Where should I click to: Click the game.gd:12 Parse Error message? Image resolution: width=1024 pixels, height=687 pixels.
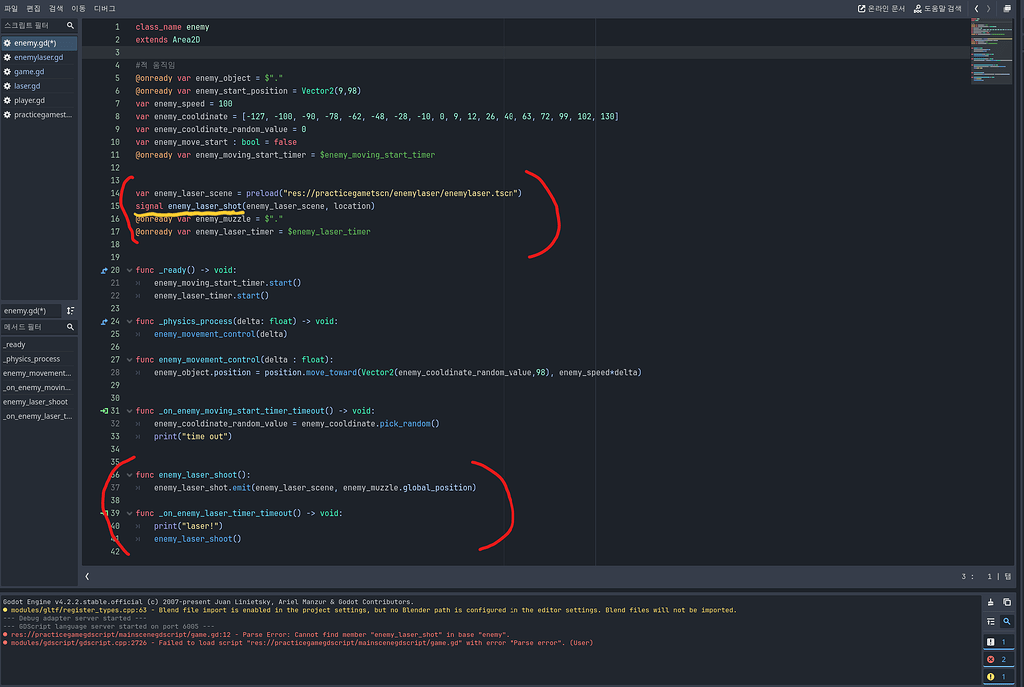click(259, 635)
